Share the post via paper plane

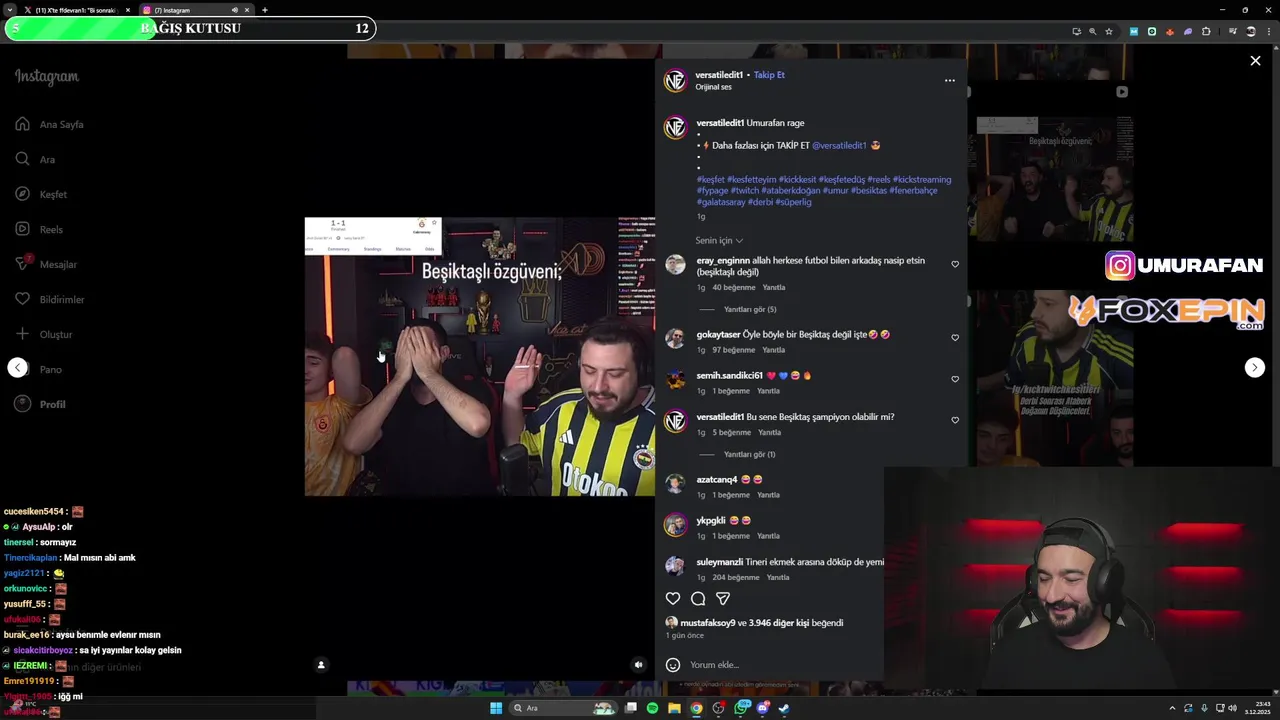click(723, 599)
